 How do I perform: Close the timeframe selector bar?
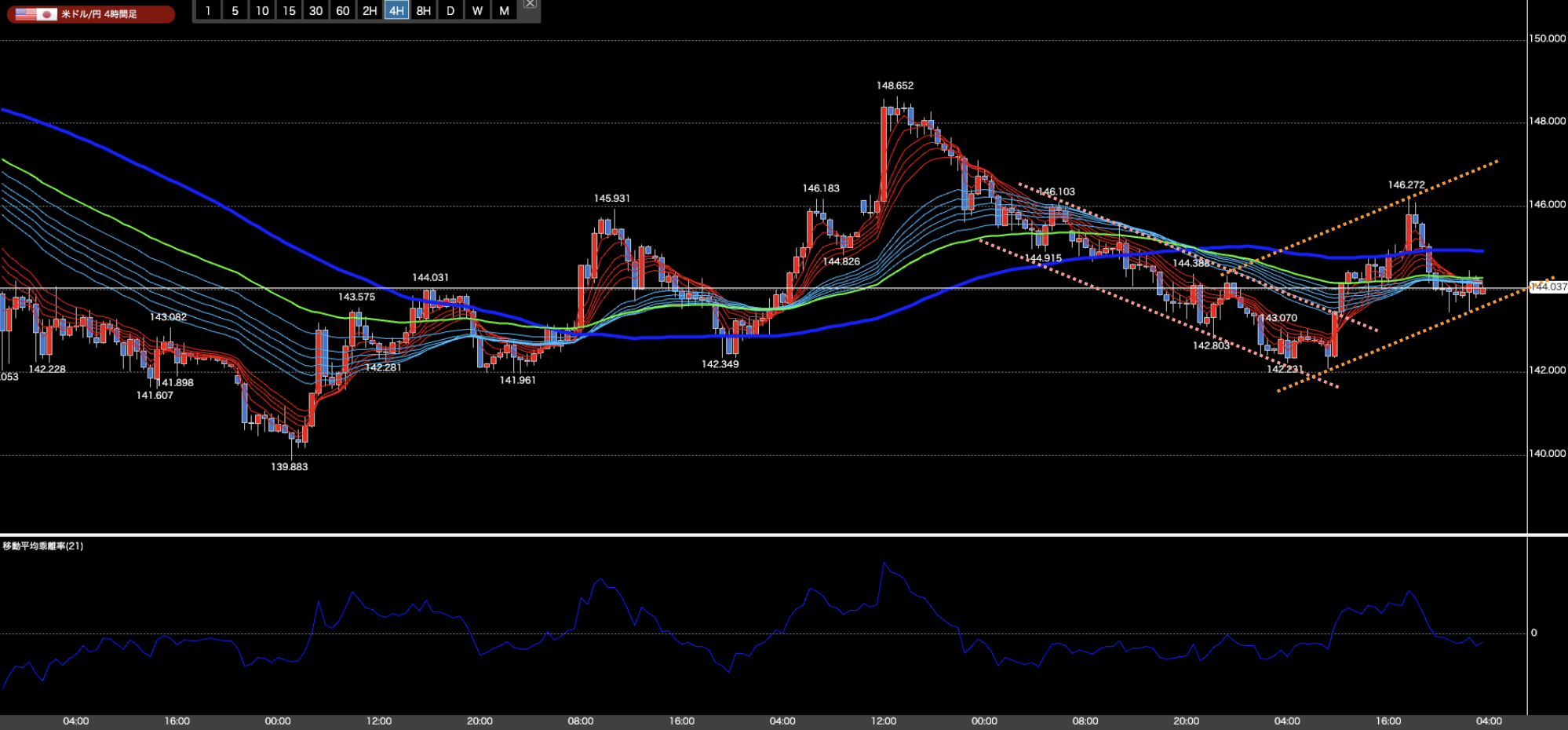tap(530, 4)
